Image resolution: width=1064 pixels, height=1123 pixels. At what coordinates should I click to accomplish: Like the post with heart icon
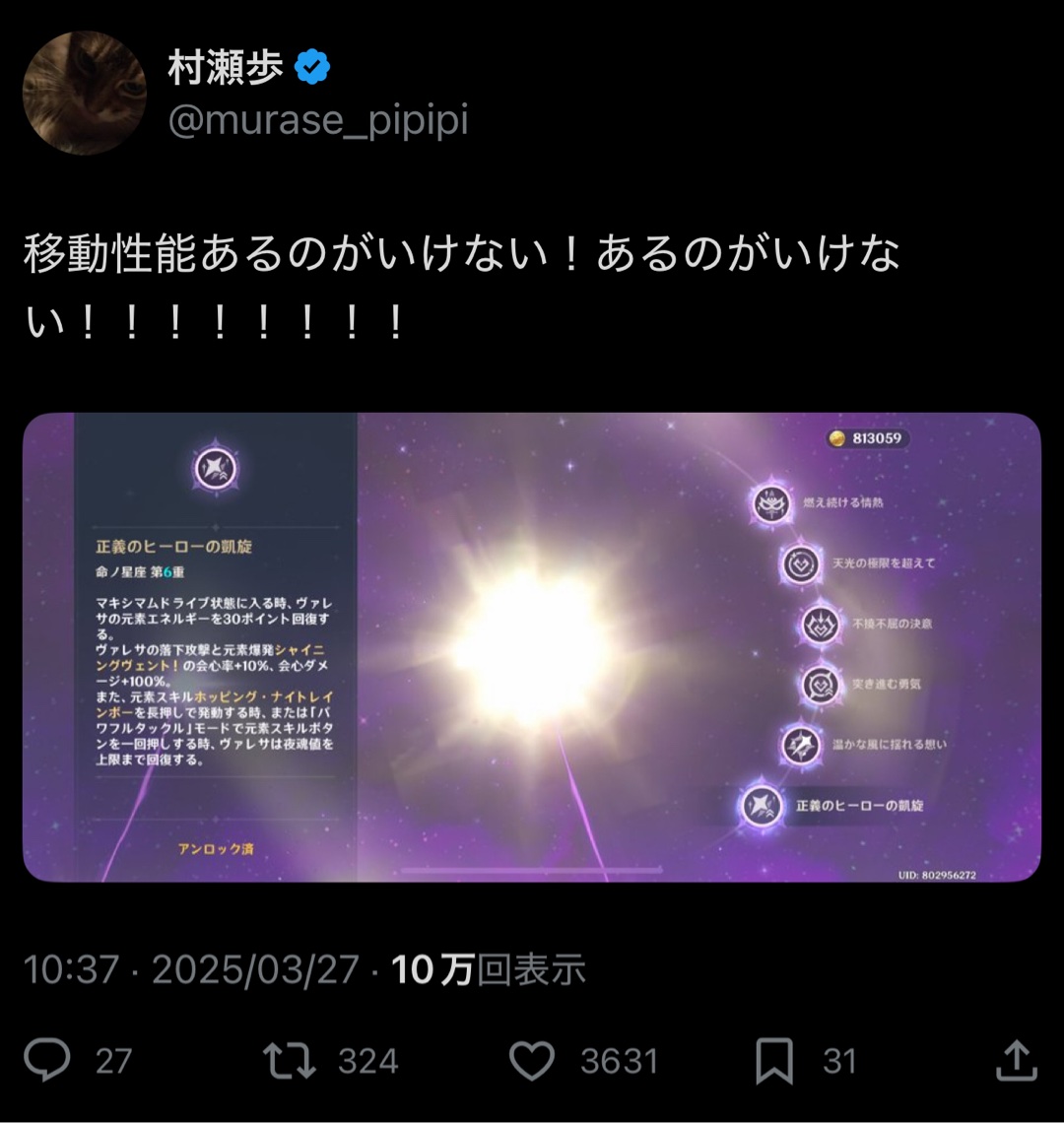(532, 1061)
